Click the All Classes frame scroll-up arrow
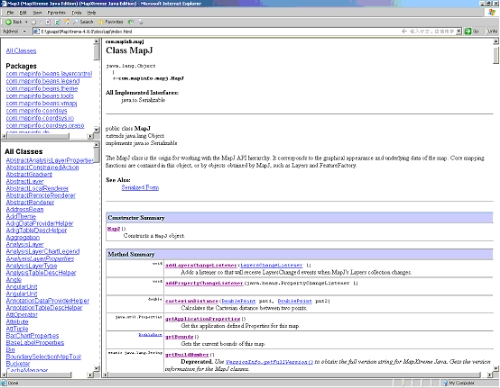Image resolution: width=500 pixels, height=388 pixels. 97,145
